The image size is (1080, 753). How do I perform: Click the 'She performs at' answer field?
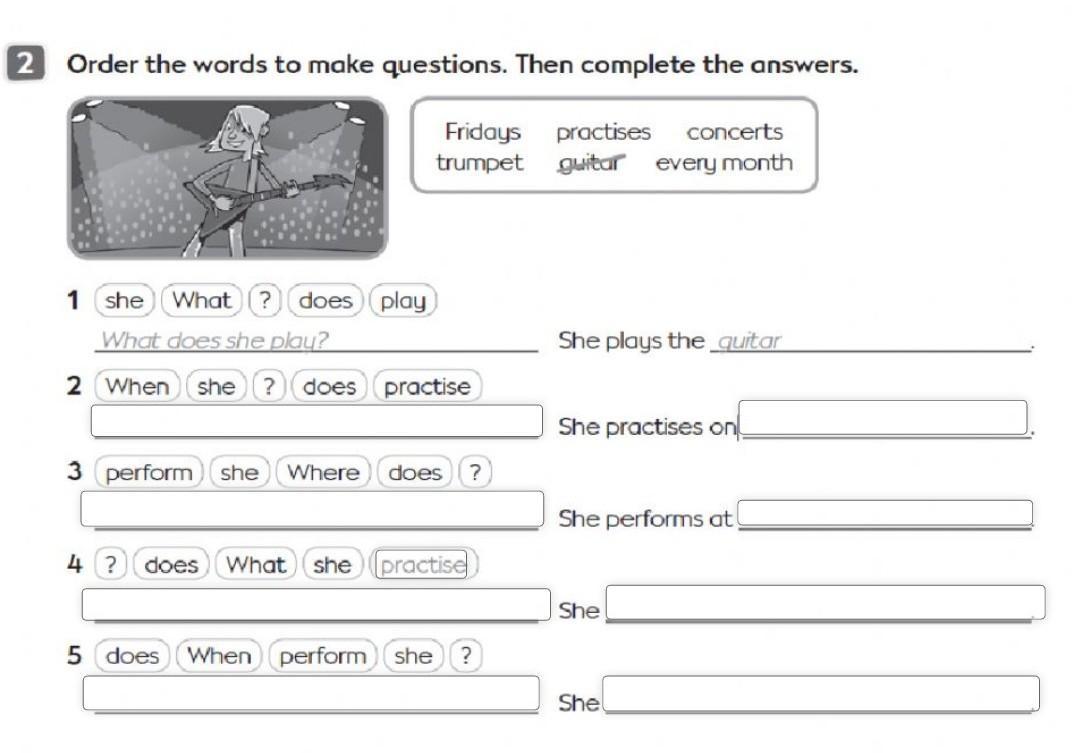tap(885, 513)
